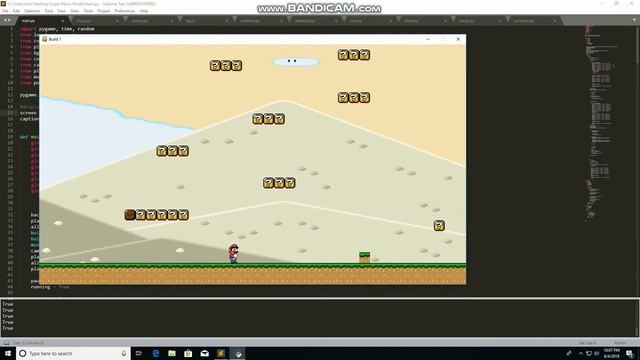Open the View menu
The height and width of the screenshot is (360, 640).
tap(61, 11)
